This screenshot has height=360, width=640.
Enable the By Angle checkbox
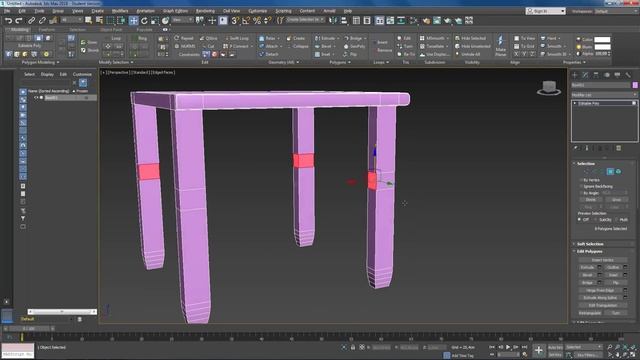tap(580, 193)
